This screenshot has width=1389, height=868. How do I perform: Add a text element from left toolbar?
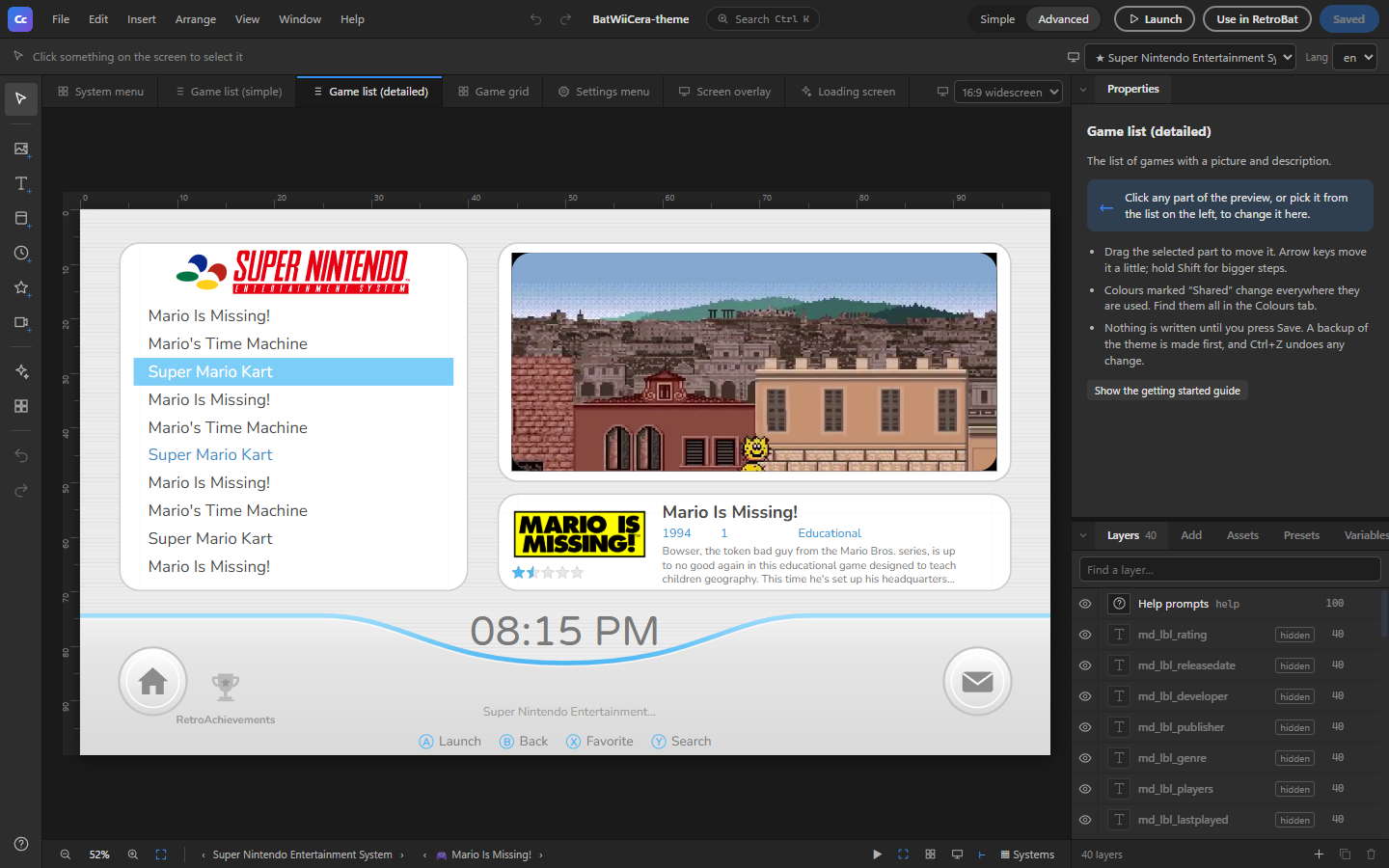coord(21,183)
